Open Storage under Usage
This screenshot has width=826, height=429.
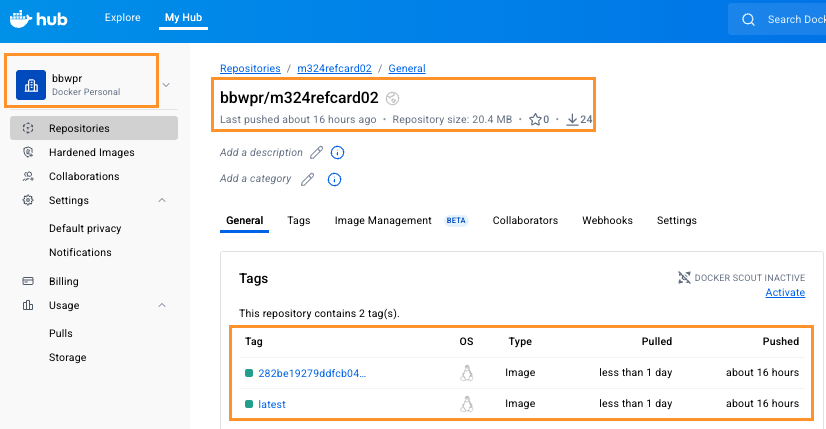point(67,357)
